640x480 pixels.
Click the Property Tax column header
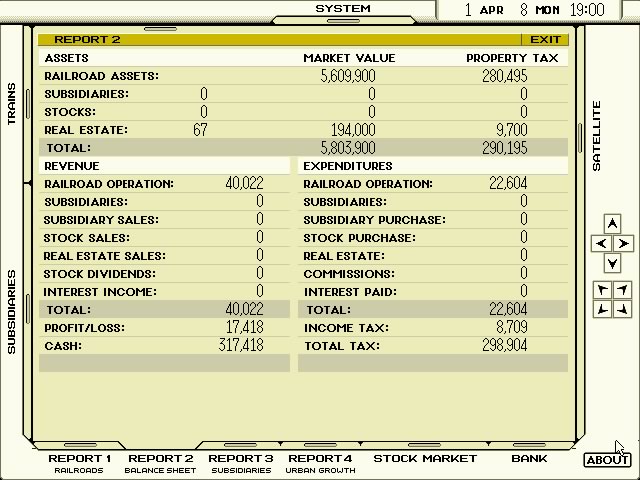coord(512,58)
